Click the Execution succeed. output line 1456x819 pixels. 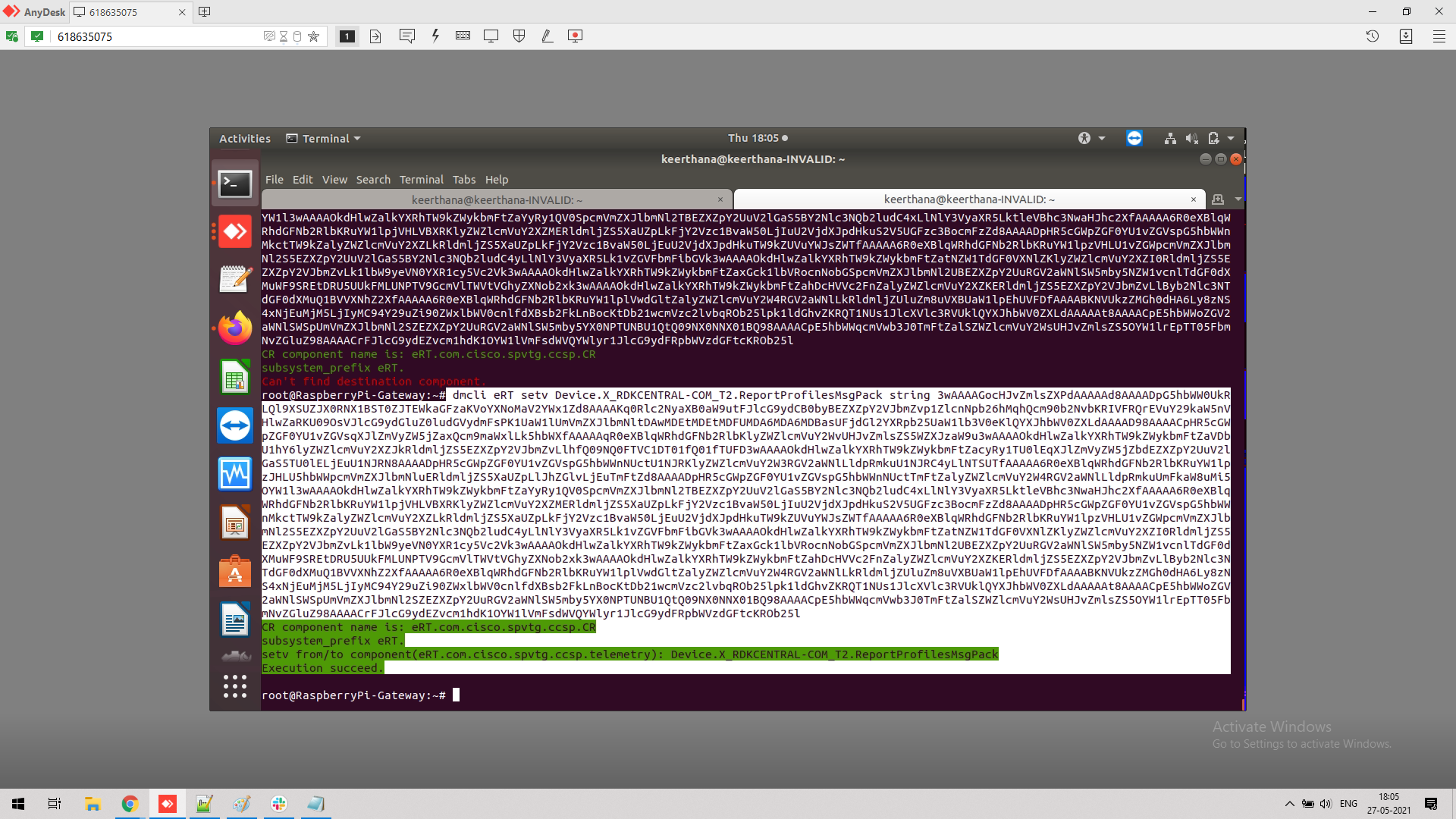coord(322,668)
